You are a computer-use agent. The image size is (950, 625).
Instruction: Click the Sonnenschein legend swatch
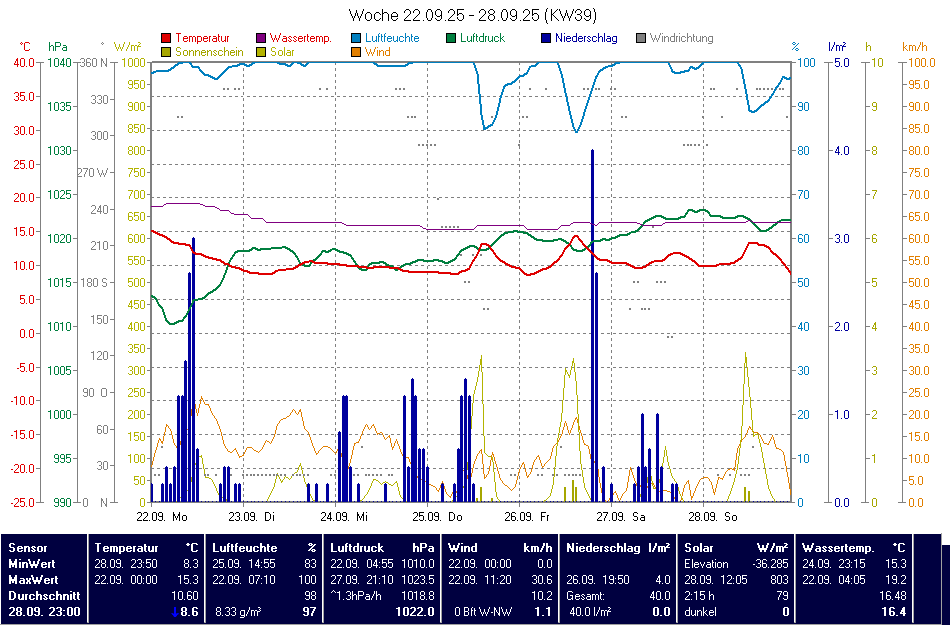[x=166, y=51]
